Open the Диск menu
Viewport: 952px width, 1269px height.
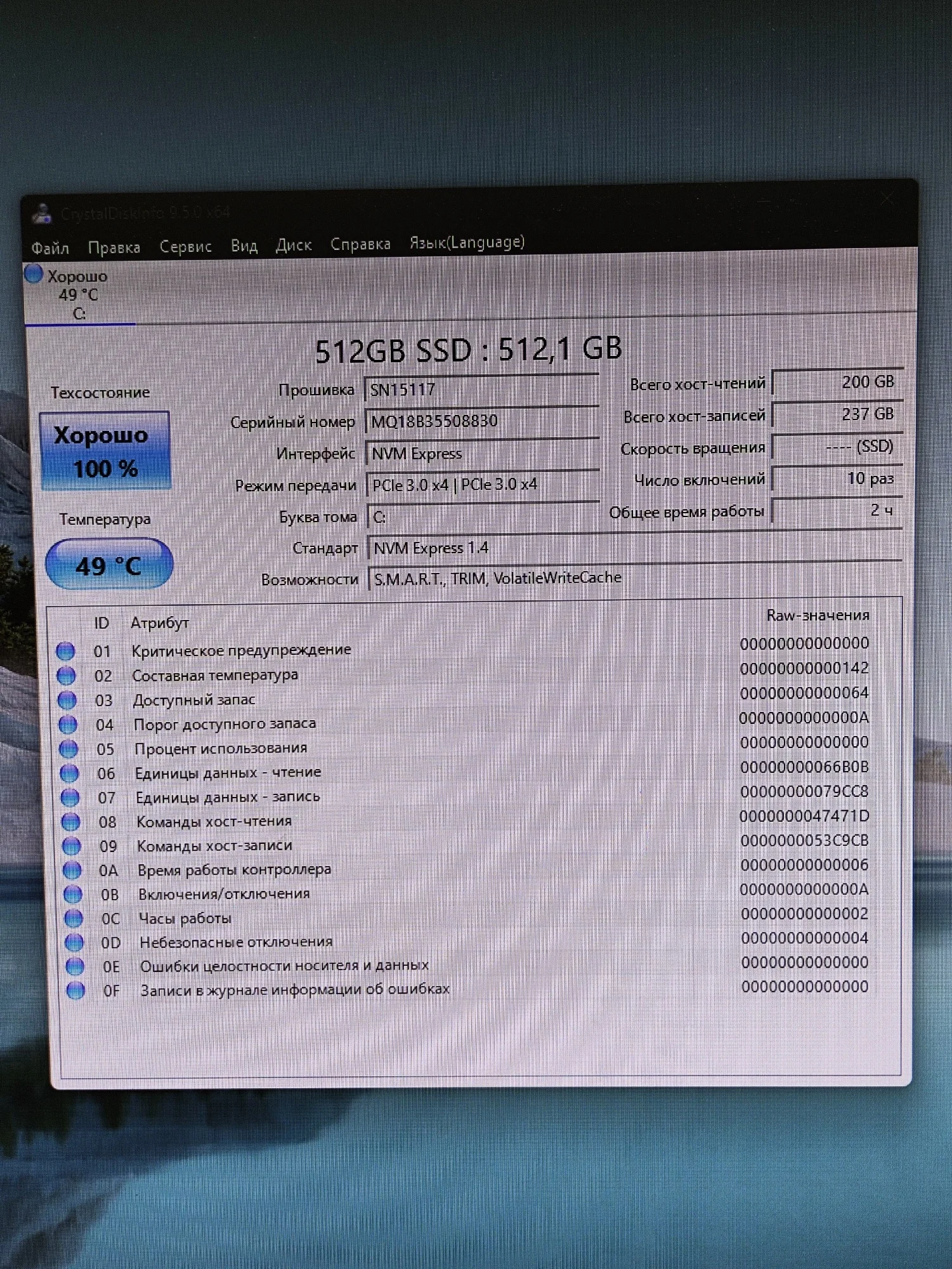(294, 245)
